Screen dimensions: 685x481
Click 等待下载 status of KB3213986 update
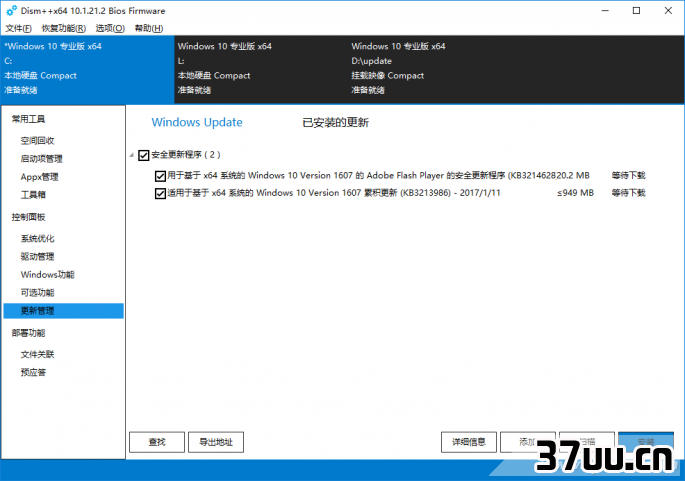tap(628, 193)
